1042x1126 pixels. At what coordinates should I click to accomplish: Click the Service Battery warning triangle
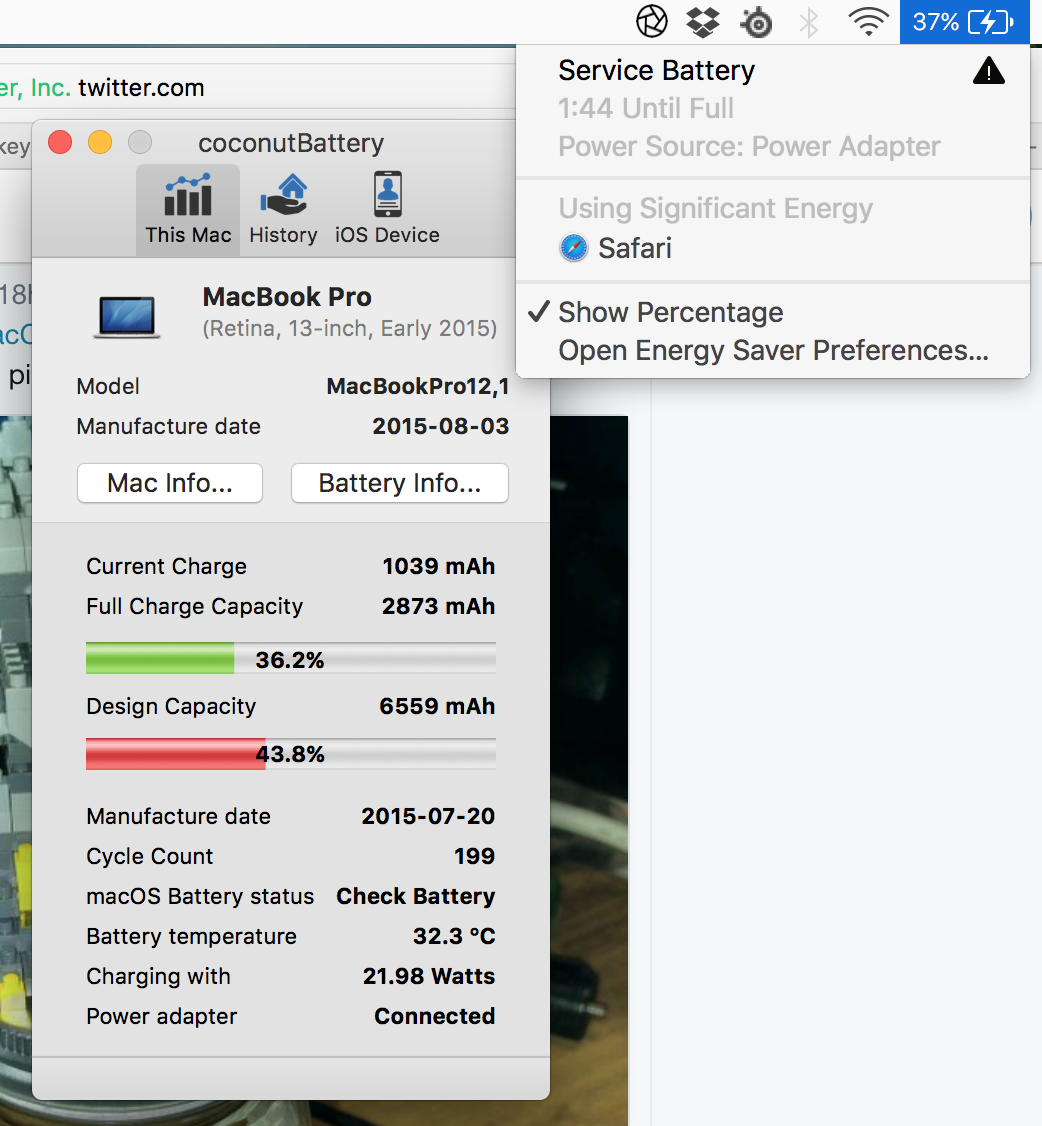click(x=989, y=71)
